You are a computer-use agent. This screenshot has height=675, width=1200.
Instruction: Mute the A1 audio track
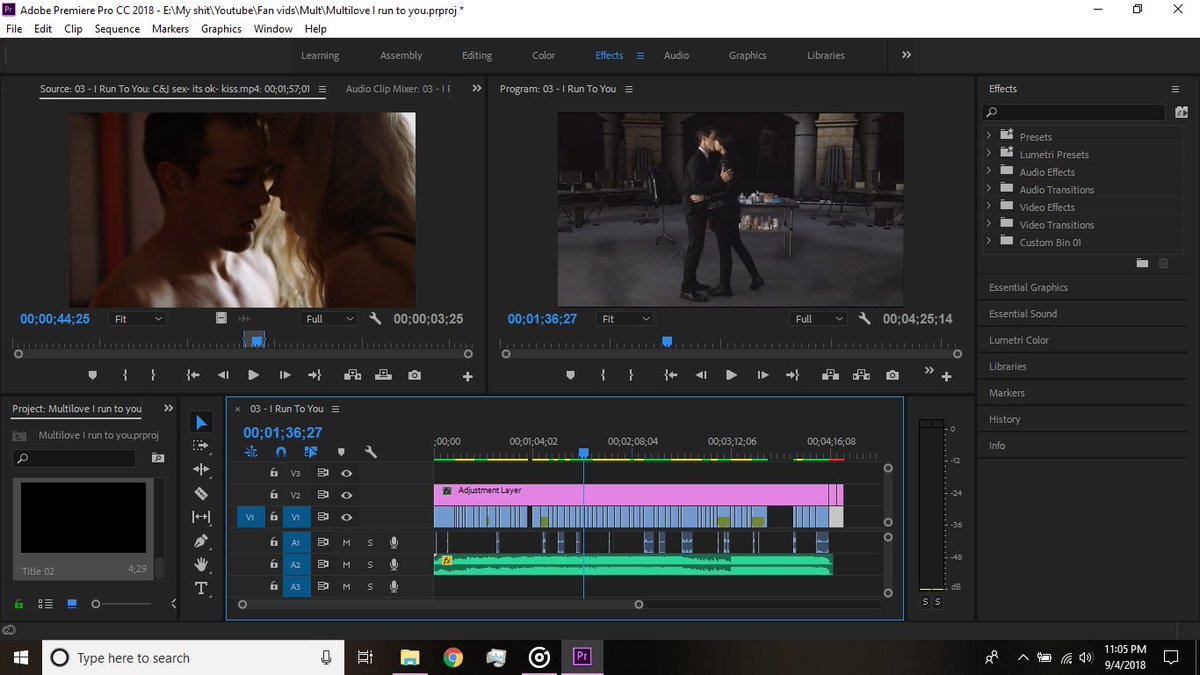coord(346,542)
